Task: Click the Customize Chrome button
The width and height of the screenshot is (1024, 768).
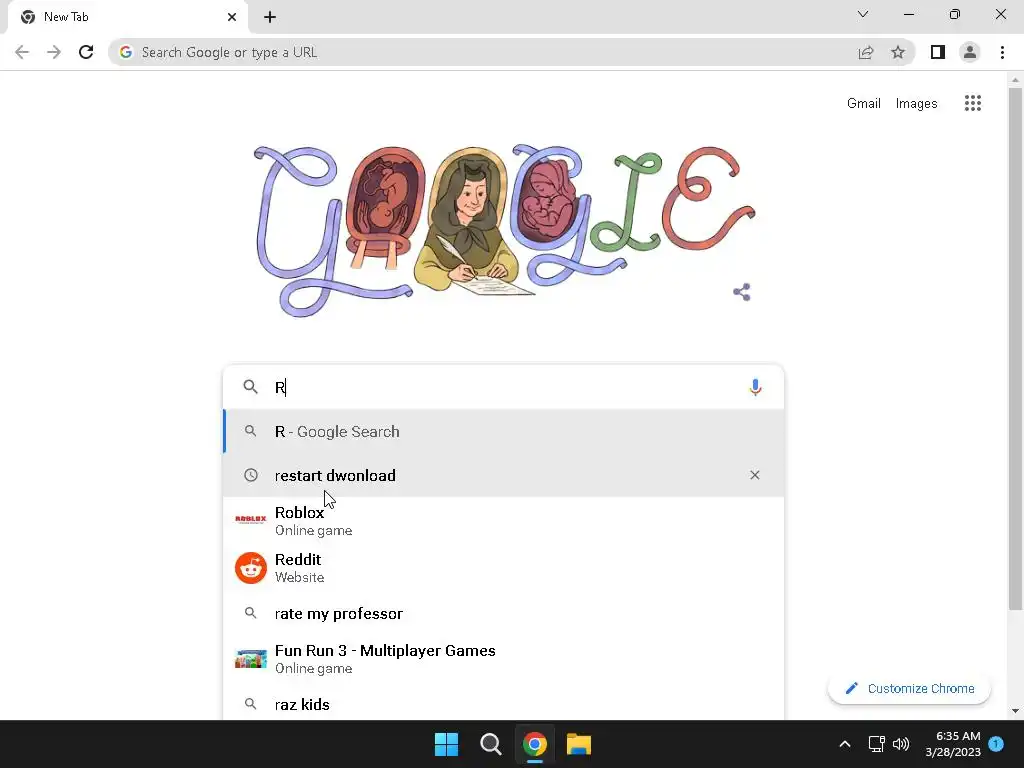Action: click(909, 688)
